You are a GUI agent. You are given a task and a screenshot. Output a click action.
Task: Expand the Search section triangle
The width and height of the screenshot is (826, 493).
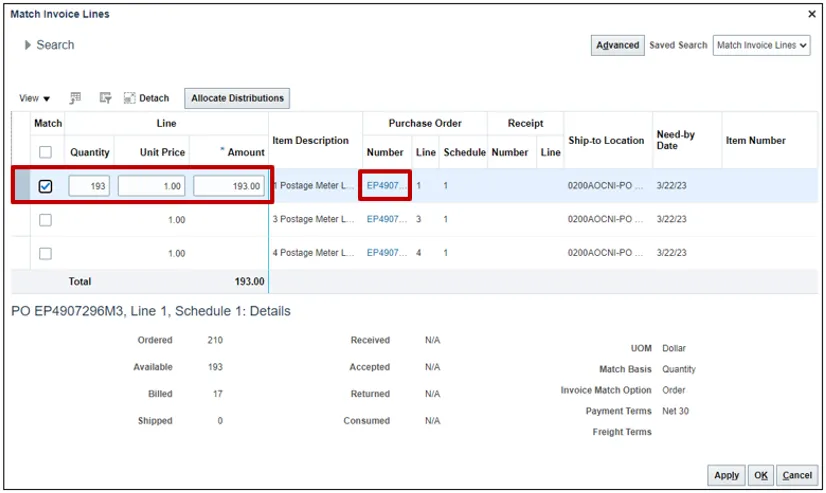(28, 45)
